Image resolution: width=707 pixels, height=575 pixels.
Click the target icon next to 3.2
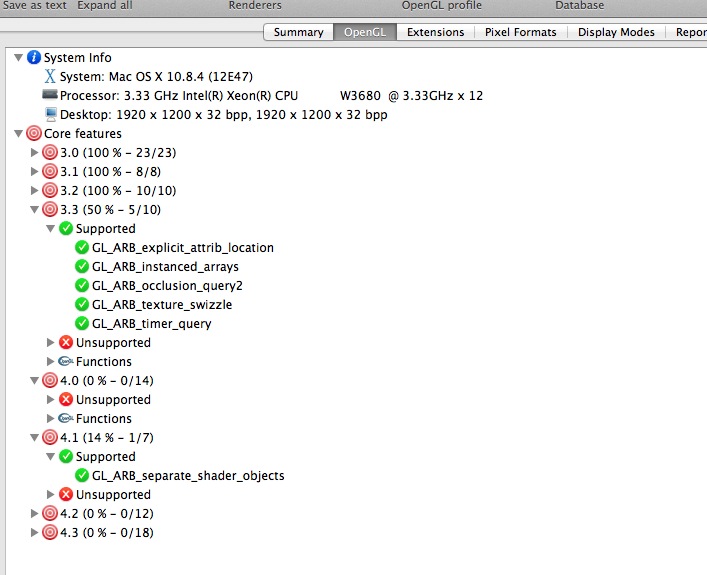pyautogui.click(x=50, y=190)
